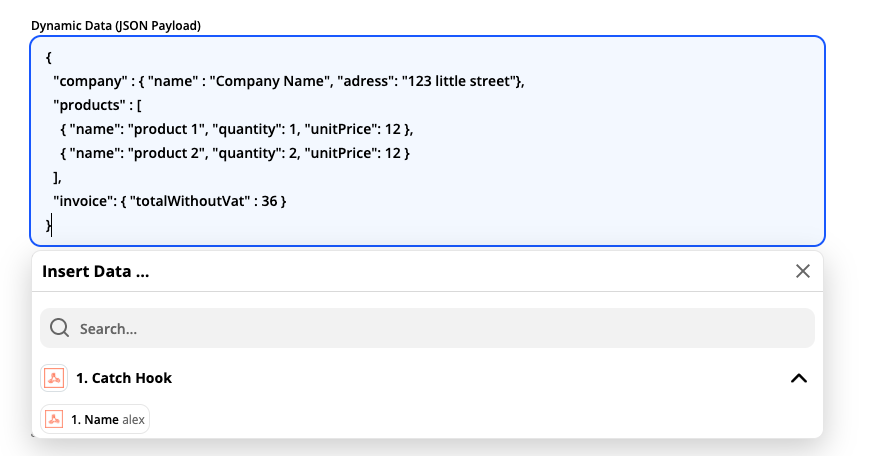Click the "product 1" row in the payload
The image size is (874, 456).
[x=236, y=129]
